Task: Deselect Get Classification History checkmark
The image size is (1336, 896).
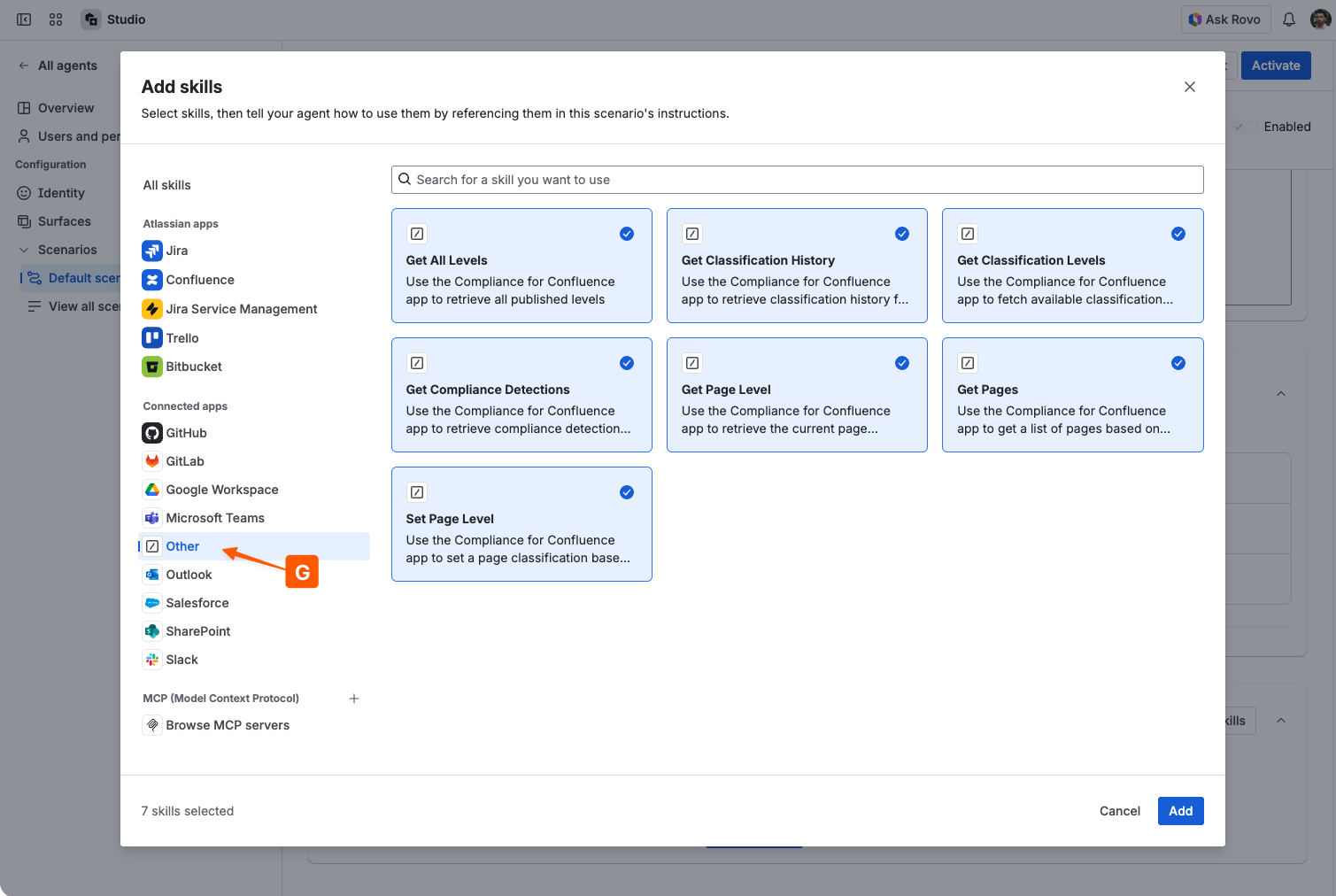Action: click(902, 234)
